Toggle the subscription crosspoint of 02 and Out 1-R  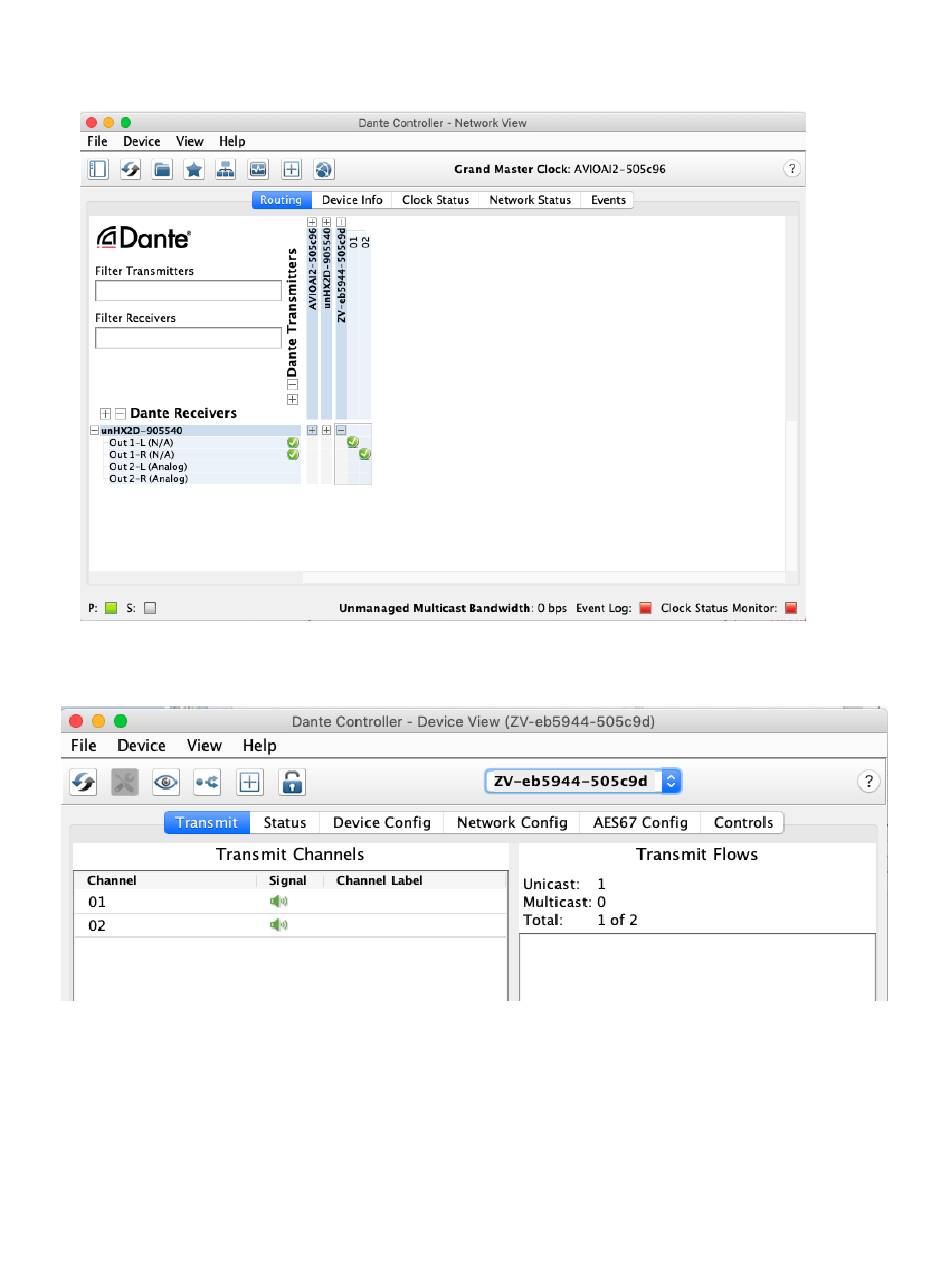tap(365, 454)
